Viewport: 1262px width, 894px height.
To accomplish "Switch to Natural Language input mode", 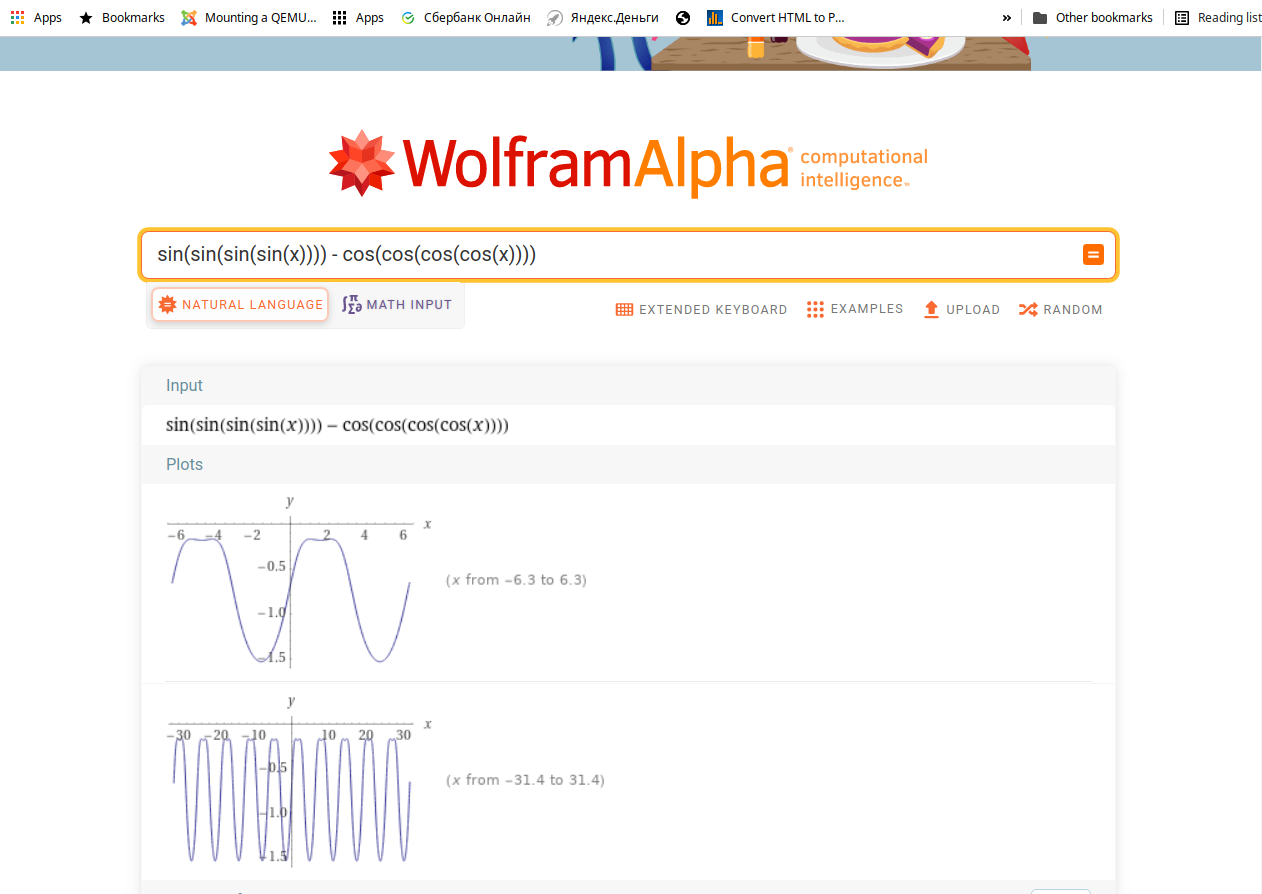I will coord(240,304).
